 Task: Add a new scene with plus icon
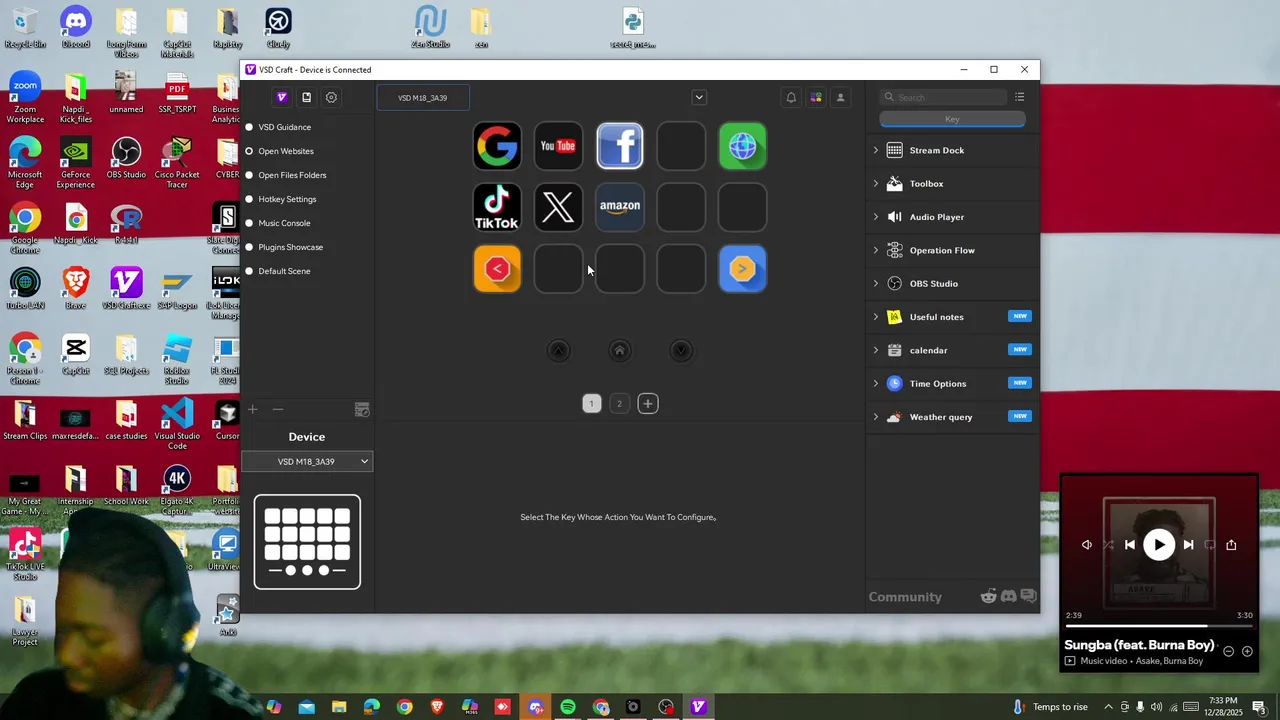(x=253, y=409)
